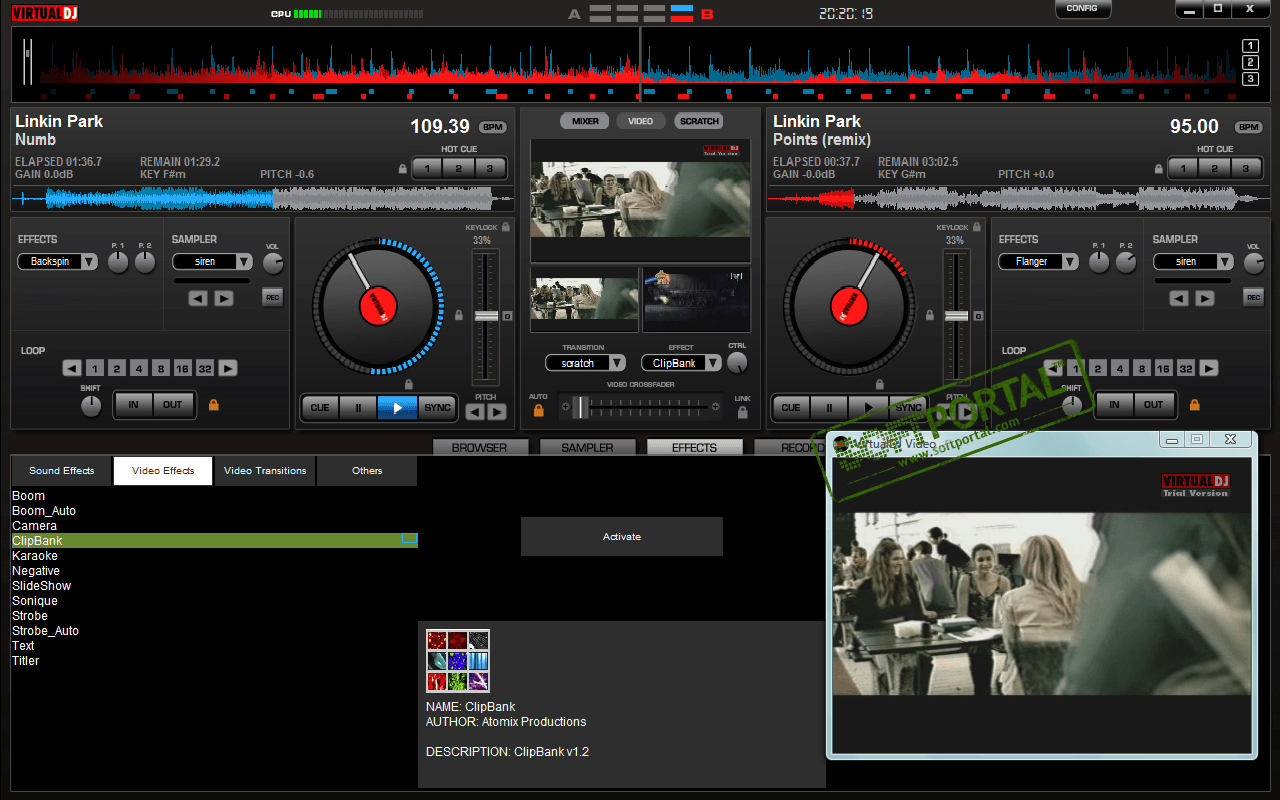Click left deck loop IN button
Viewport: 1280px width, 800px height.
coord(133,405)
